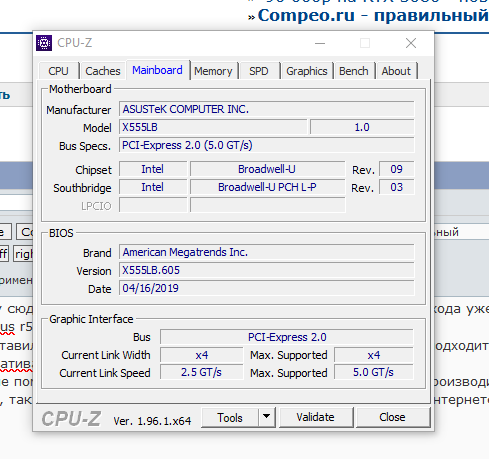Click the CPU-Z title bar text

pos(74,43)
